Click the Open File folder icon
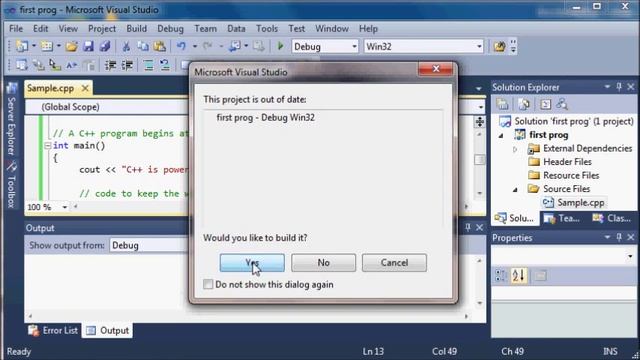 point(71,46)
